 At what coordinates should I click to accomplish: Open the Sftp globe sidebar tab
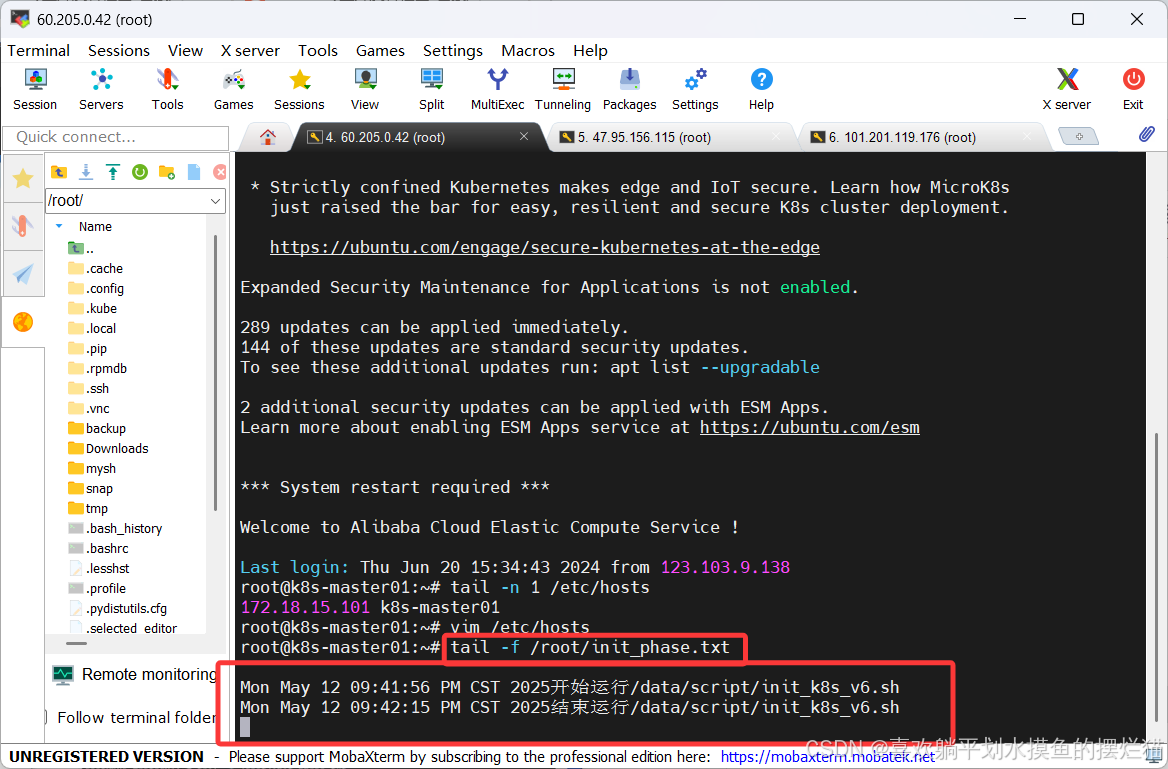[23, 322]
